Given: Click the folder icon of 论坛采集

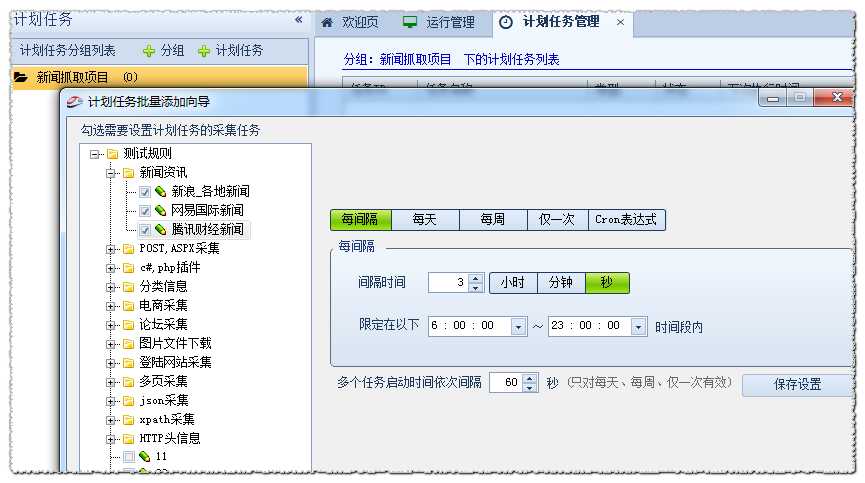Looking at the screenshot, I should 129,325.
